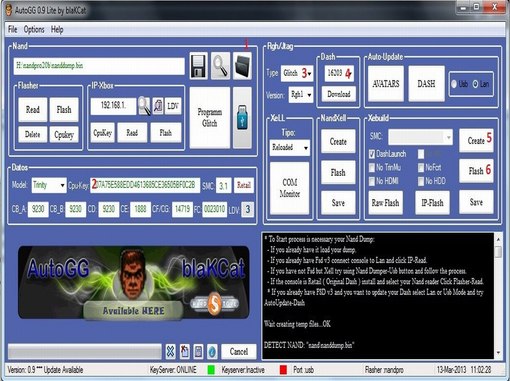Click the blue X icon next to progress bar
Image resolution: width=510 pixels, height=381 pixels.
[170, 351]
